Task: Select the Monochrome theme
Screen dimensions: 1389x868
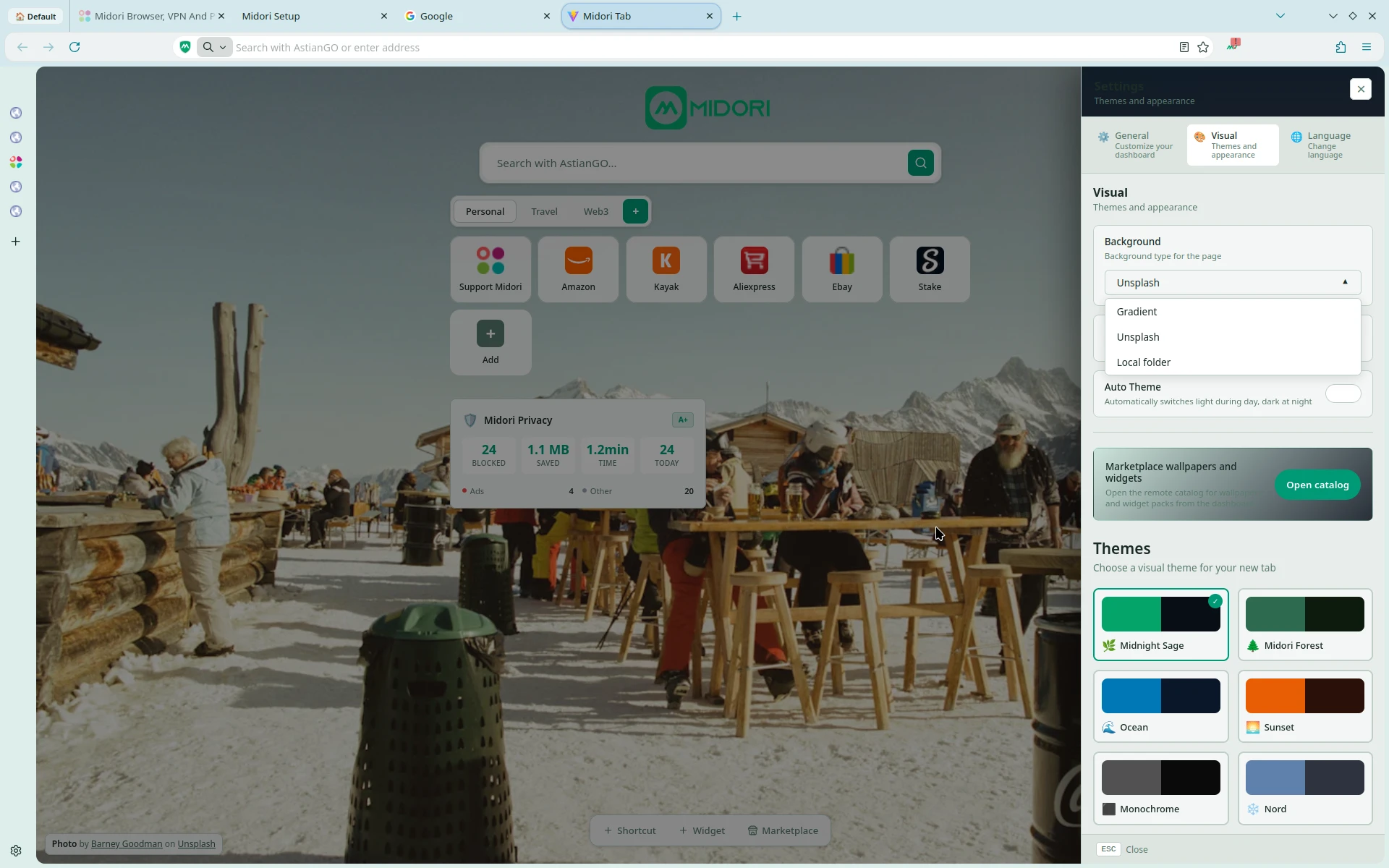Action: [1160, 788]
